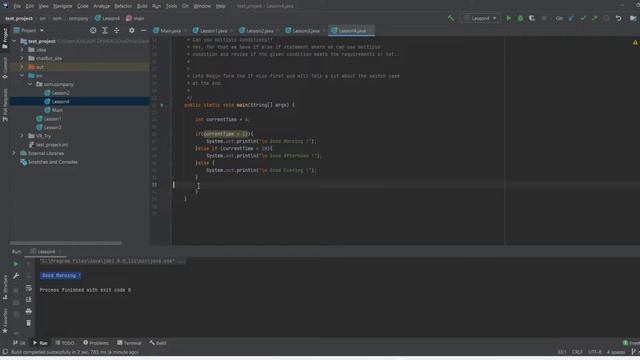
Task: Push commits via the Git green arrow icon
Action: click(595, 18)
